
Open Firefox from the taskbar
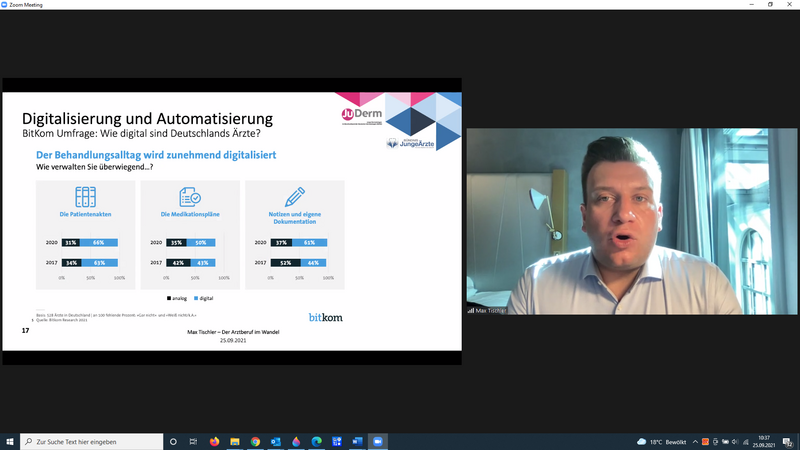[x=214, y=441]
